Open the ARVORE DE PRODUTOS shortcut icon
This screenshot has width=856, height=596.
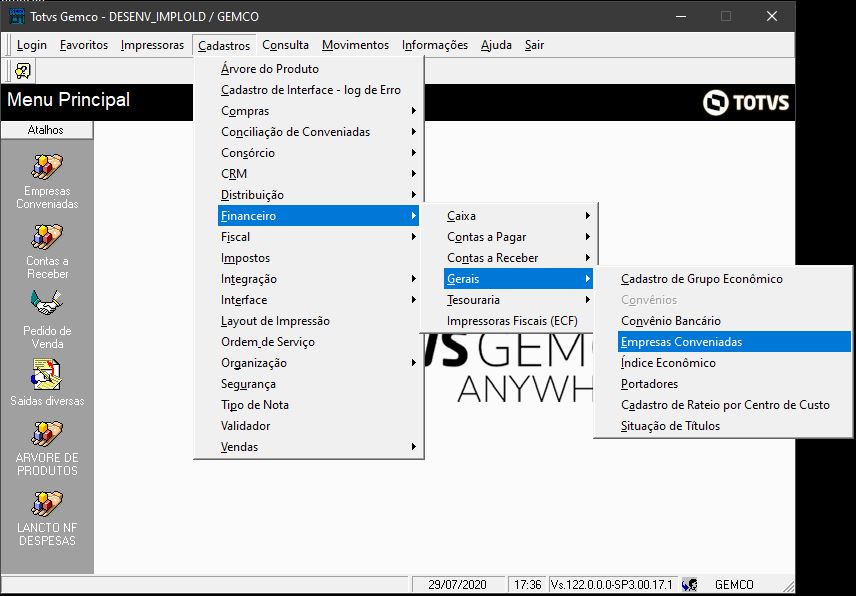pos(47,433)
